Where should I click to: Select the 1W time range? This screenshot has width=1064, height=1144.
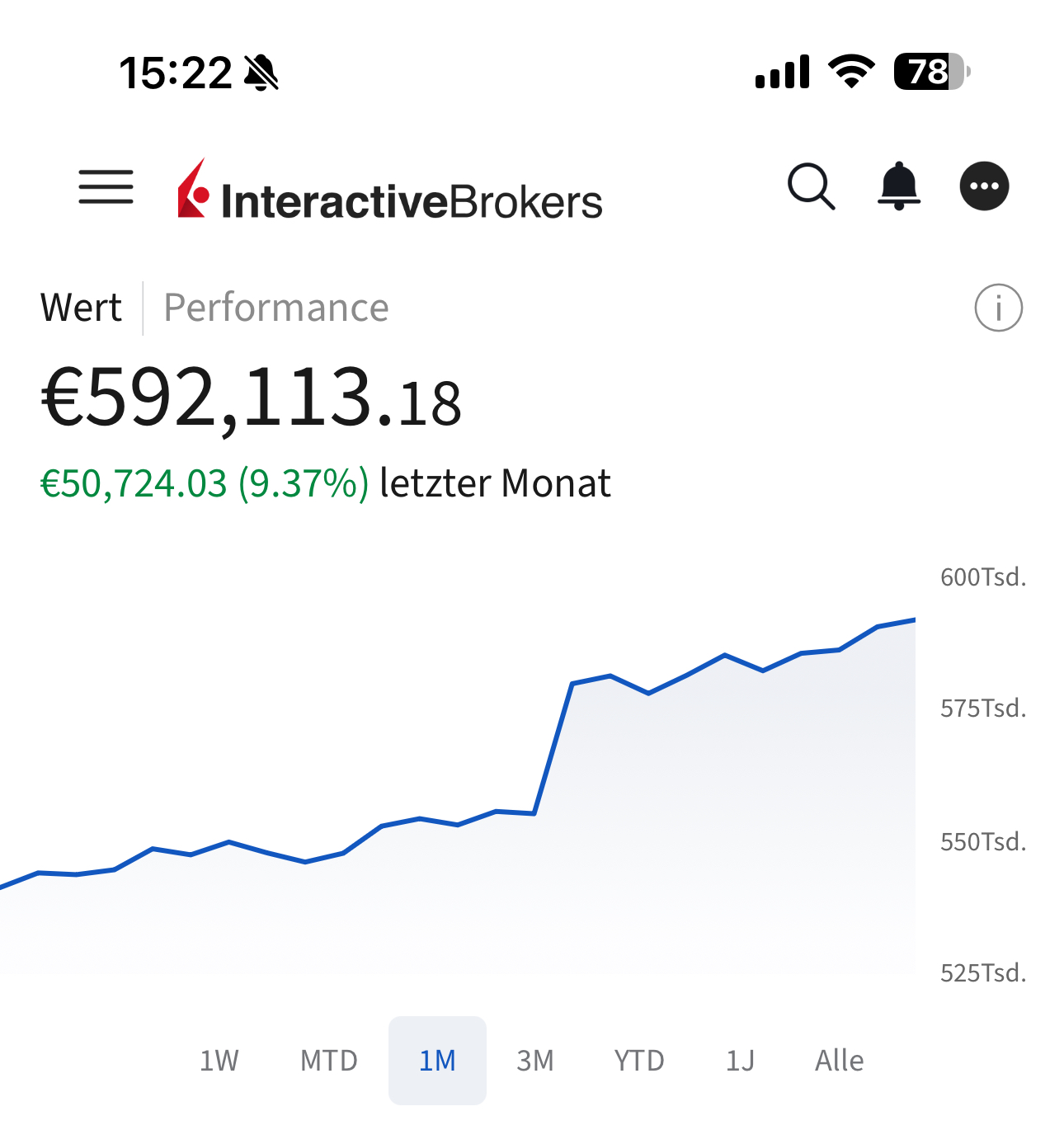coord(219,1061)
